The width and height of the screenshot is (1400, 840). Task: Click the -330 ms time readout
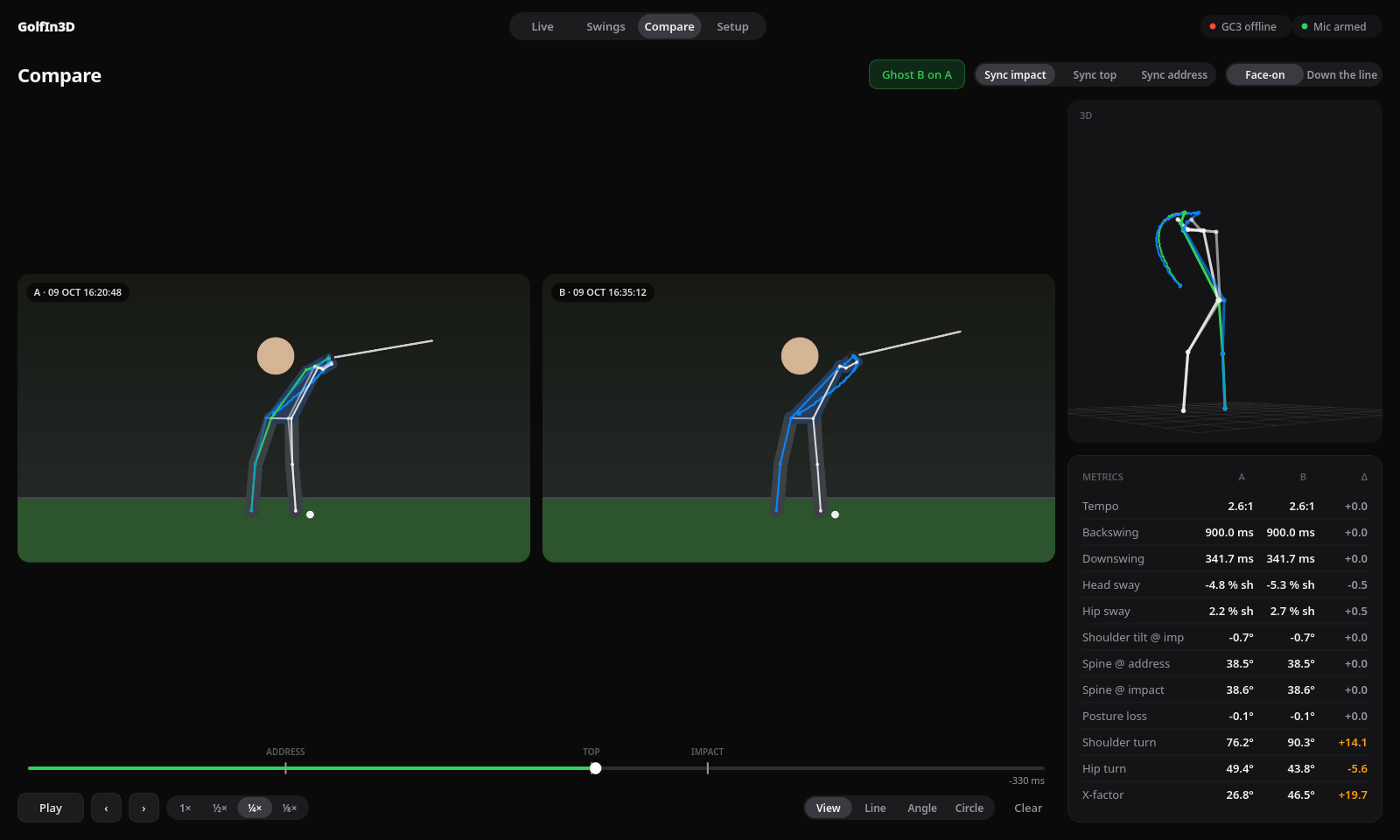1026,780
